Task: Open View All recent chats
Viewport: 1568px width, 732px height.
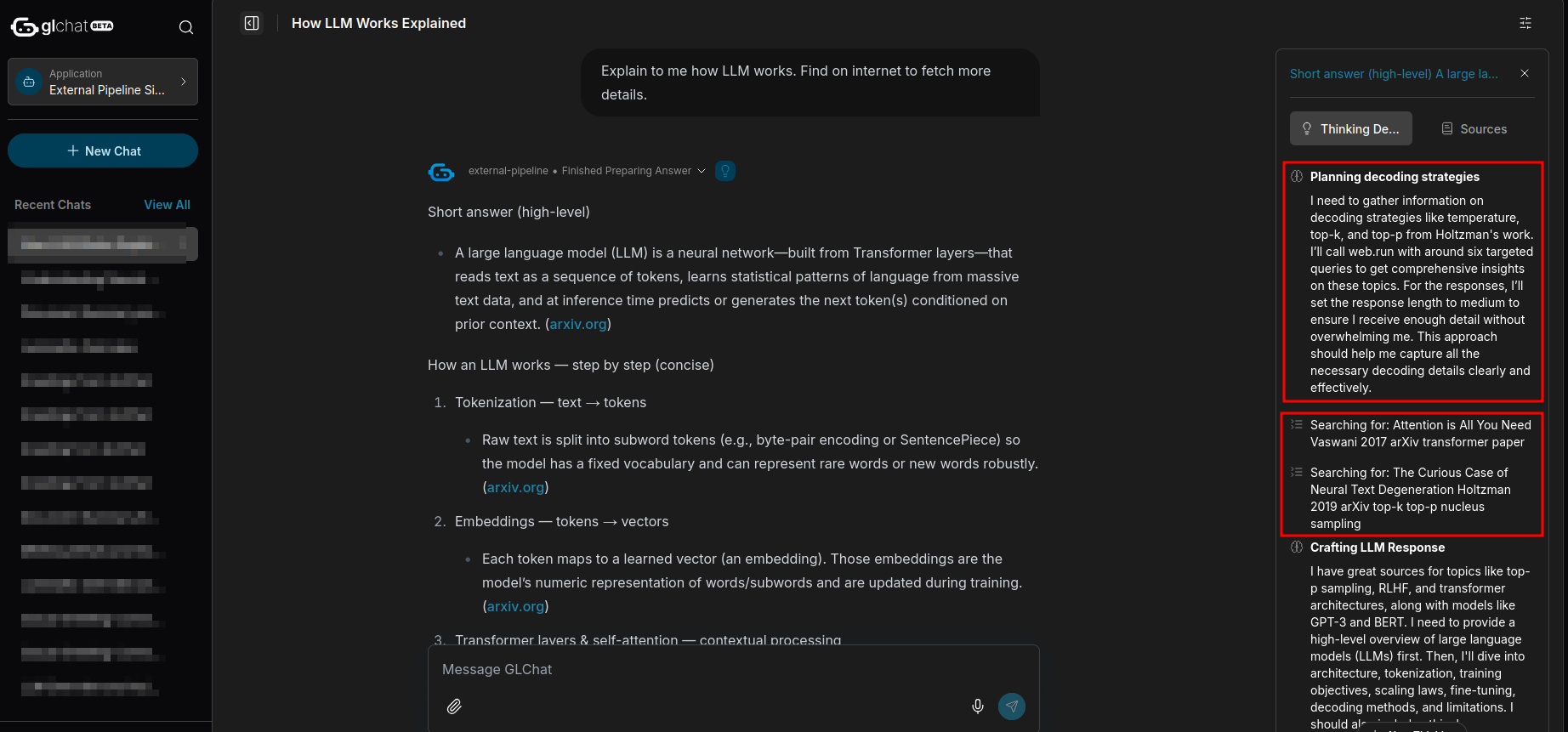Action: (167, 205)
